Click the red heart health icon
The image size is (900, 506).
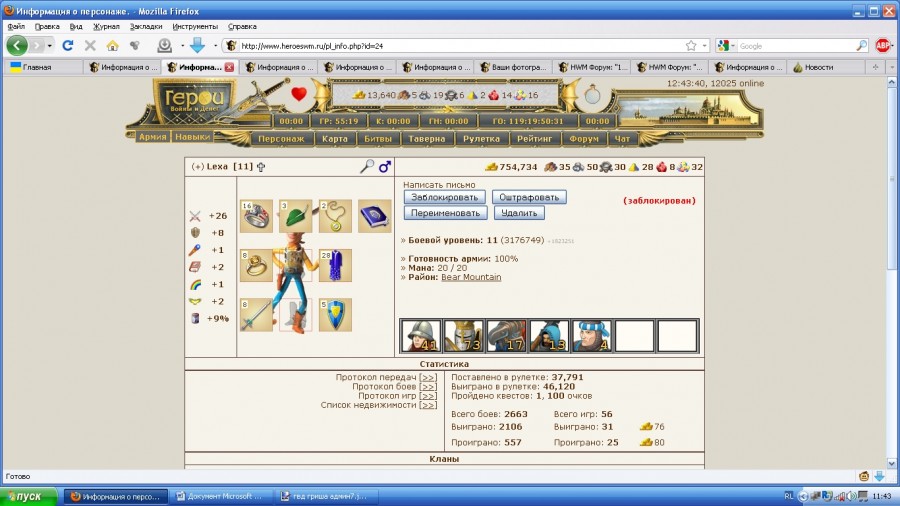tap(298, 94)
